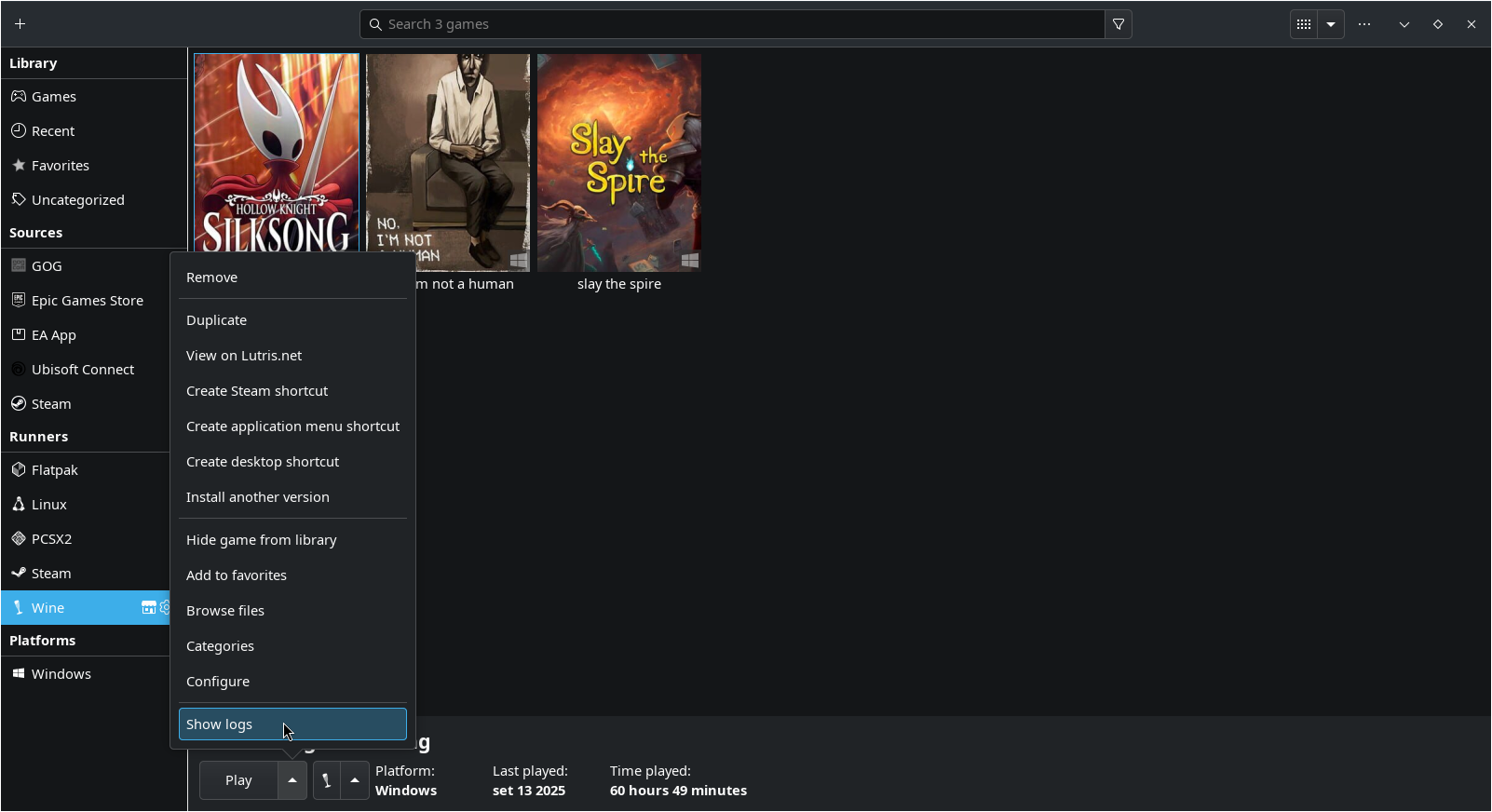Screen dimensions: 1492x812
Task: Switch to grid view icon
Action: pyautogui.click(x=1304, y=24)
